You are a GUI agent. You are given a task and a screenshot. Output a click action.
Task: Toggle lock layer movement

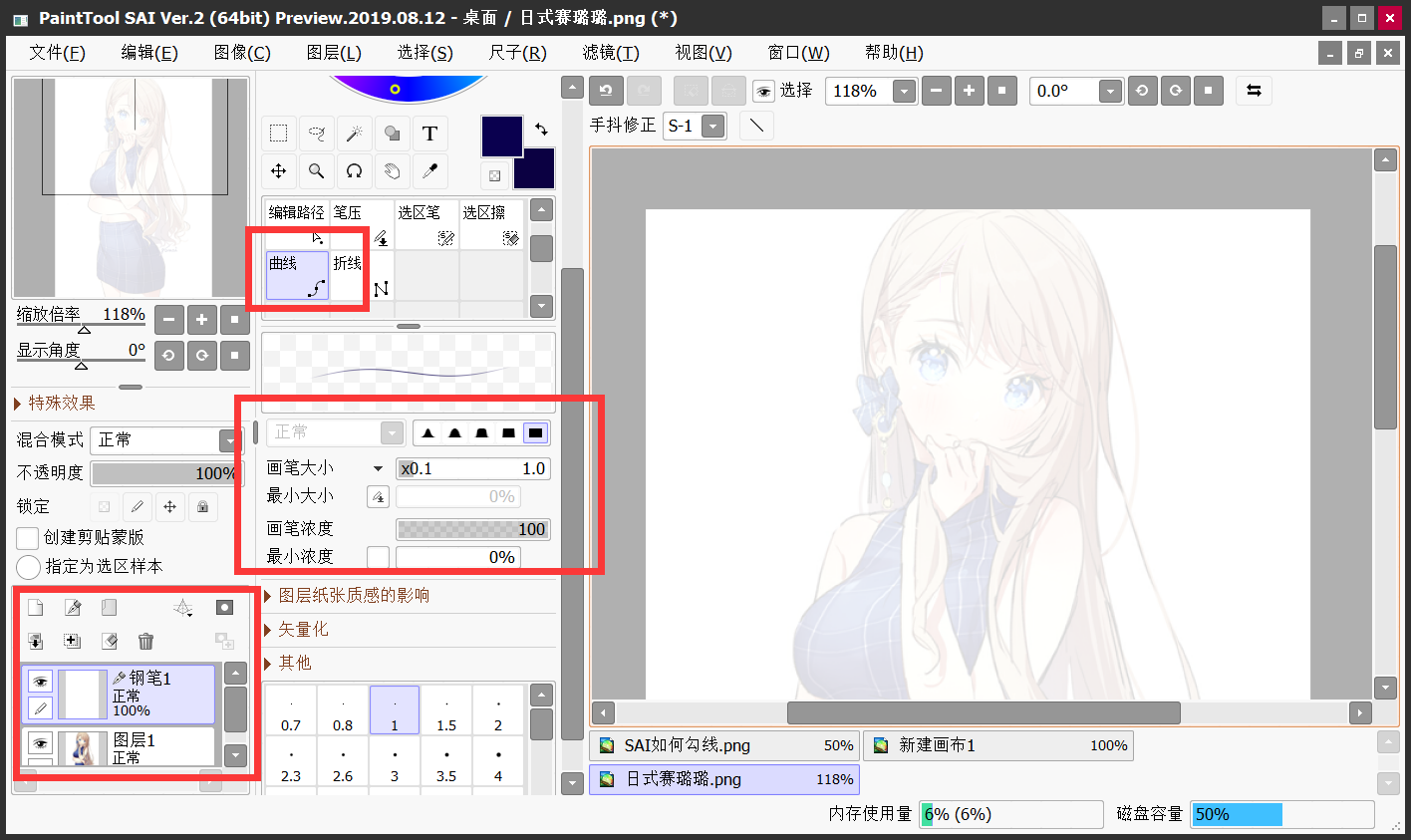169,506
